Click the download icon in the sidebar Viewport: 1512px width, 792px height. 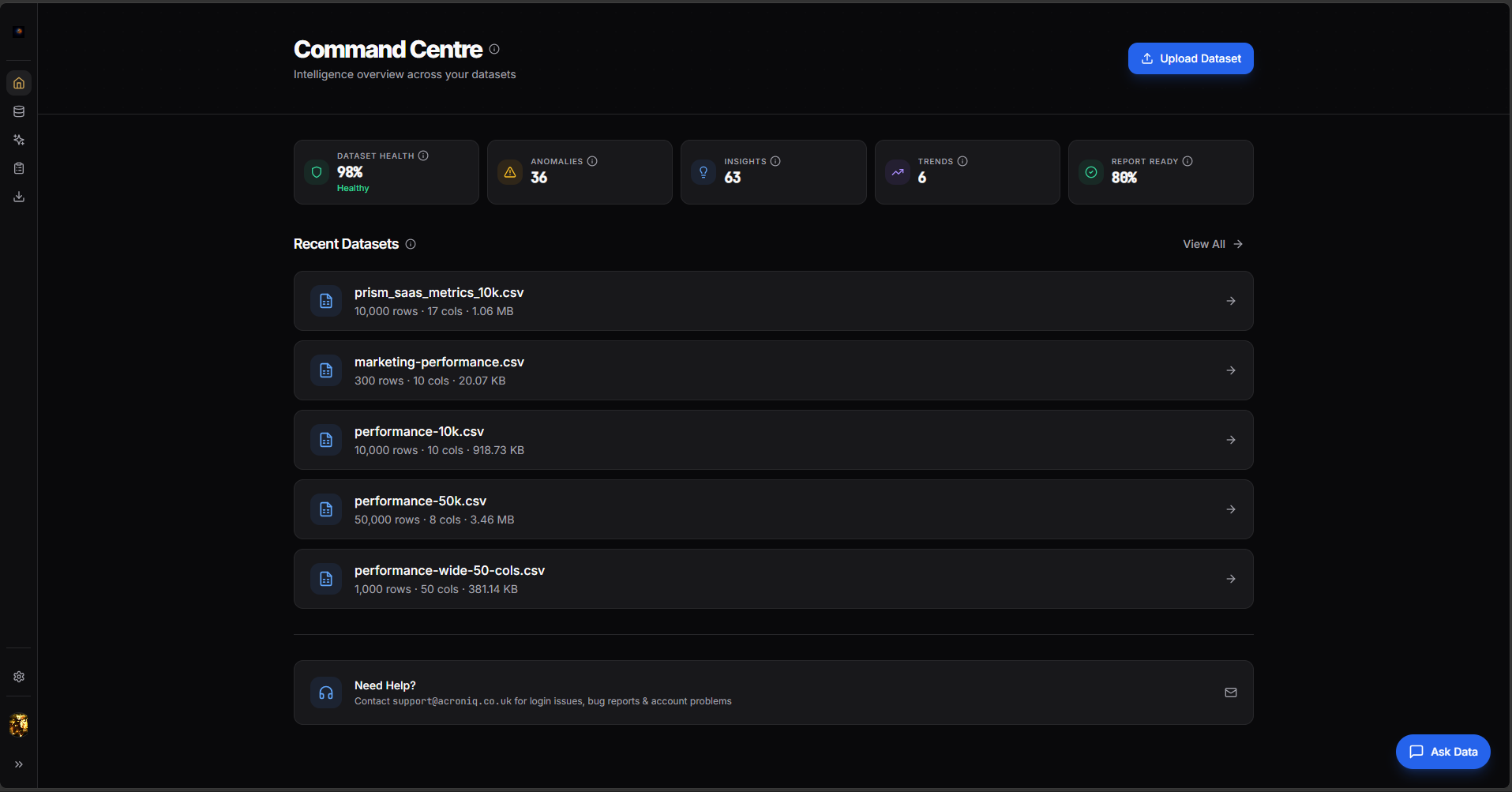(x=19, y=197)
